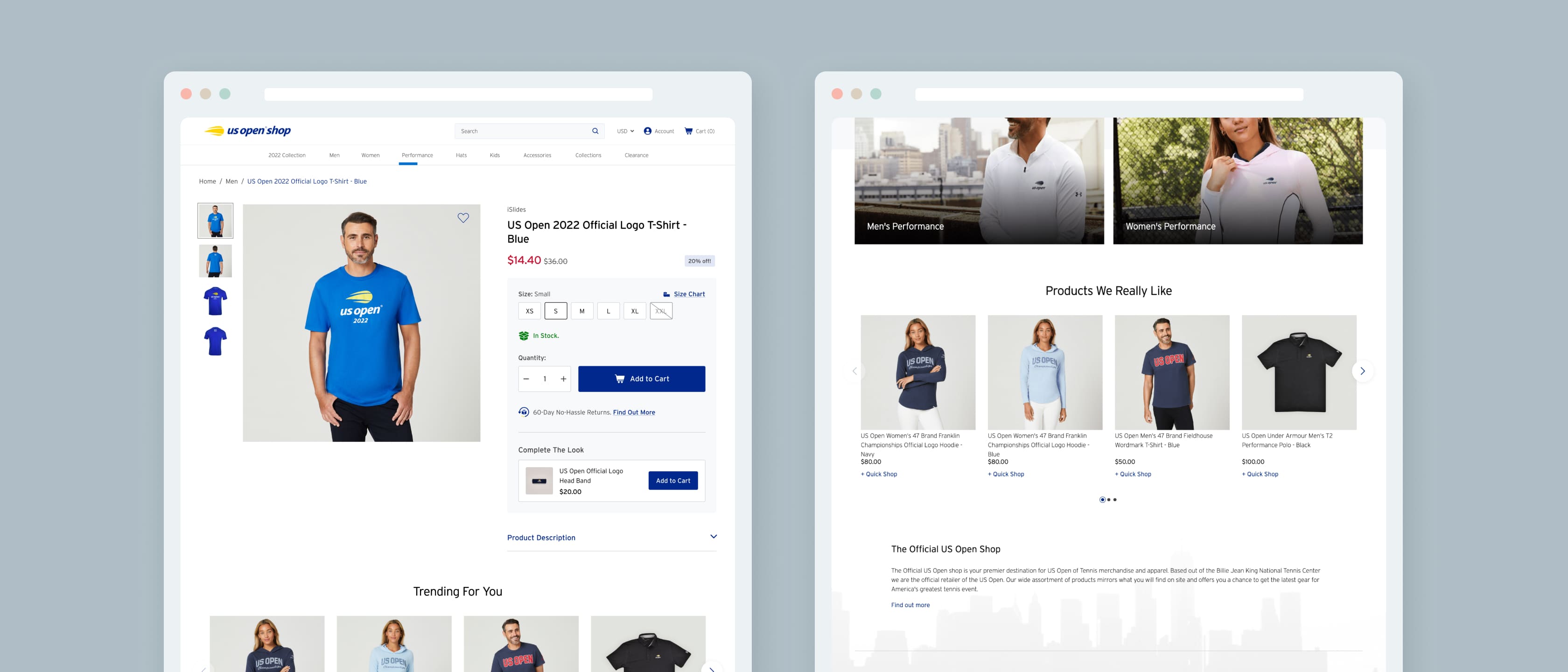The width and height of the screenshot is (1568, 672).
Task: Expand the Product Description section
Action: pyautogui.click(x=714, y=537)
